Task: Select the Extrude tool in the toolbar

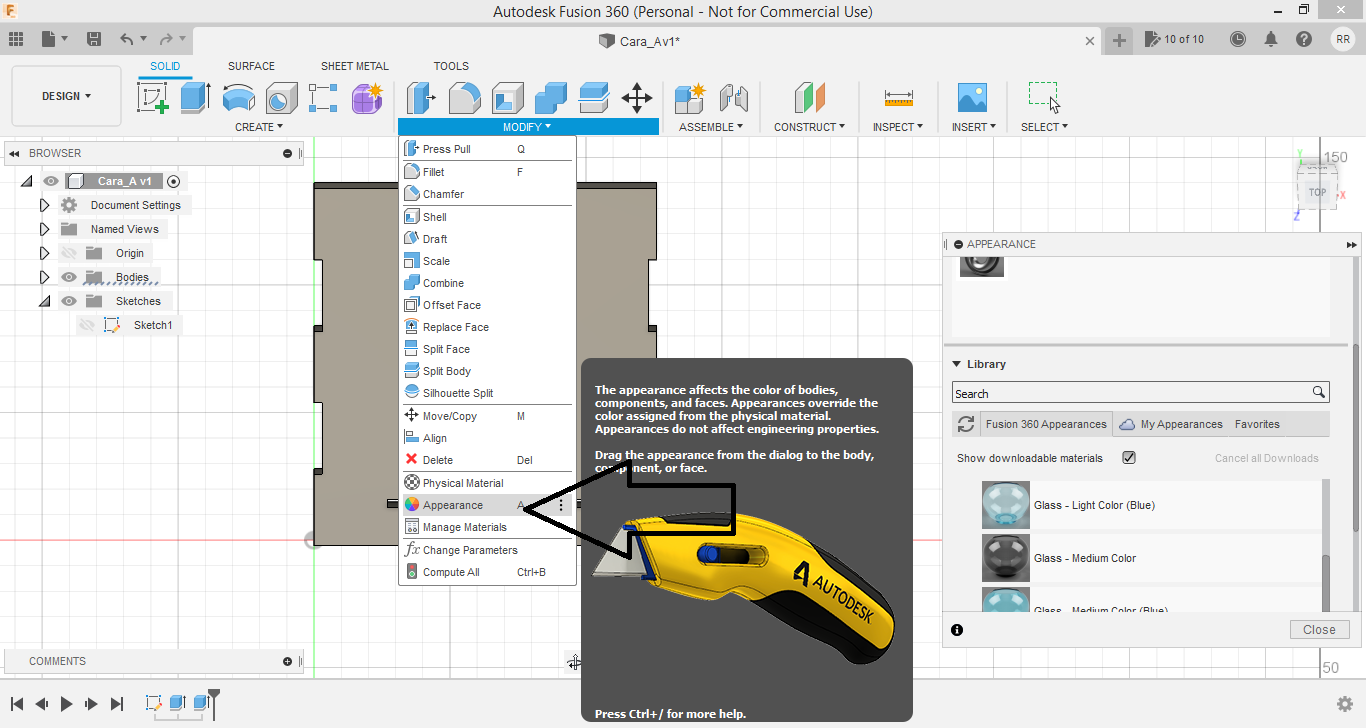Action: [195, 98]
